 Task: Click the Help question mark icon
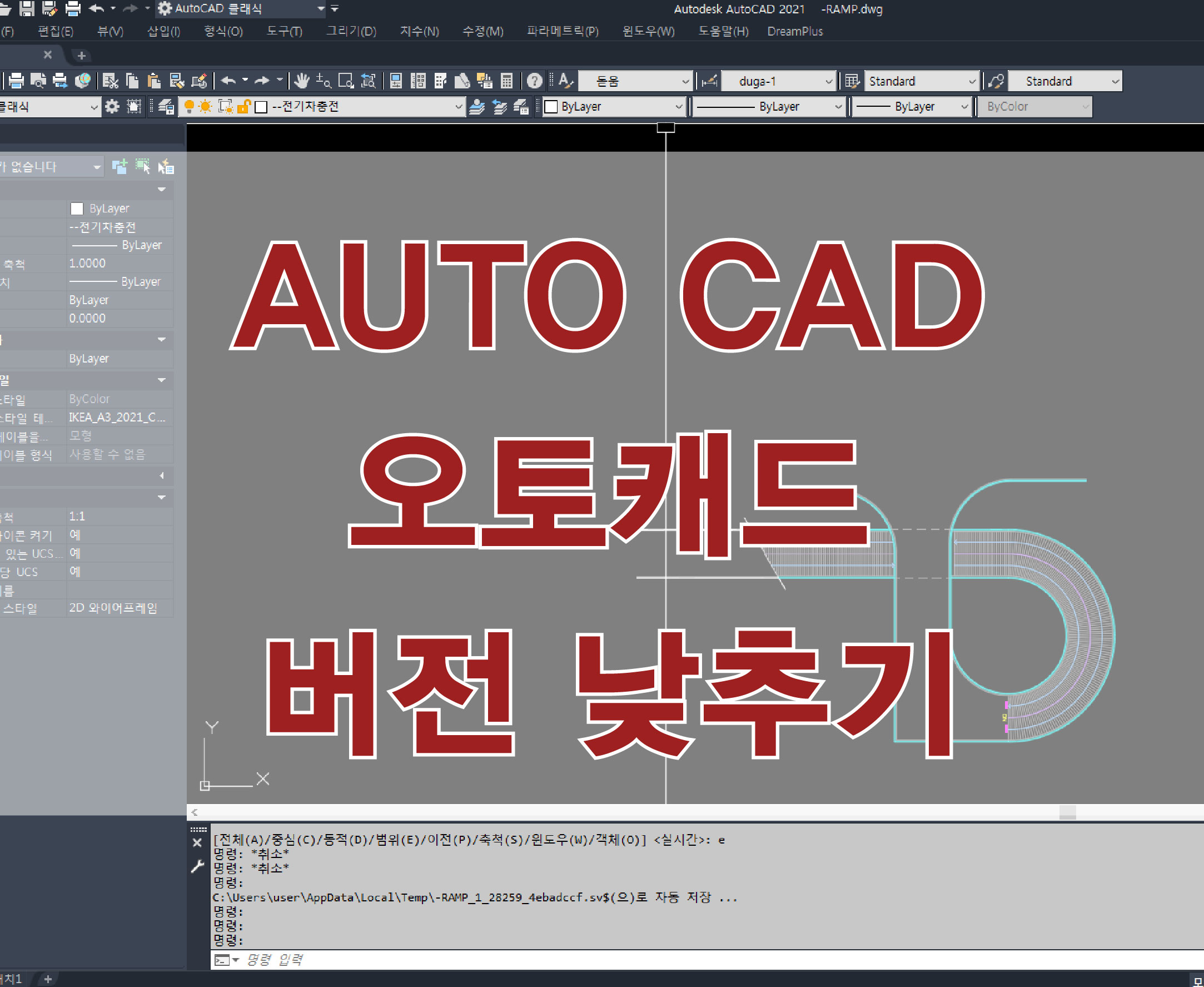(x=534, y=81)
